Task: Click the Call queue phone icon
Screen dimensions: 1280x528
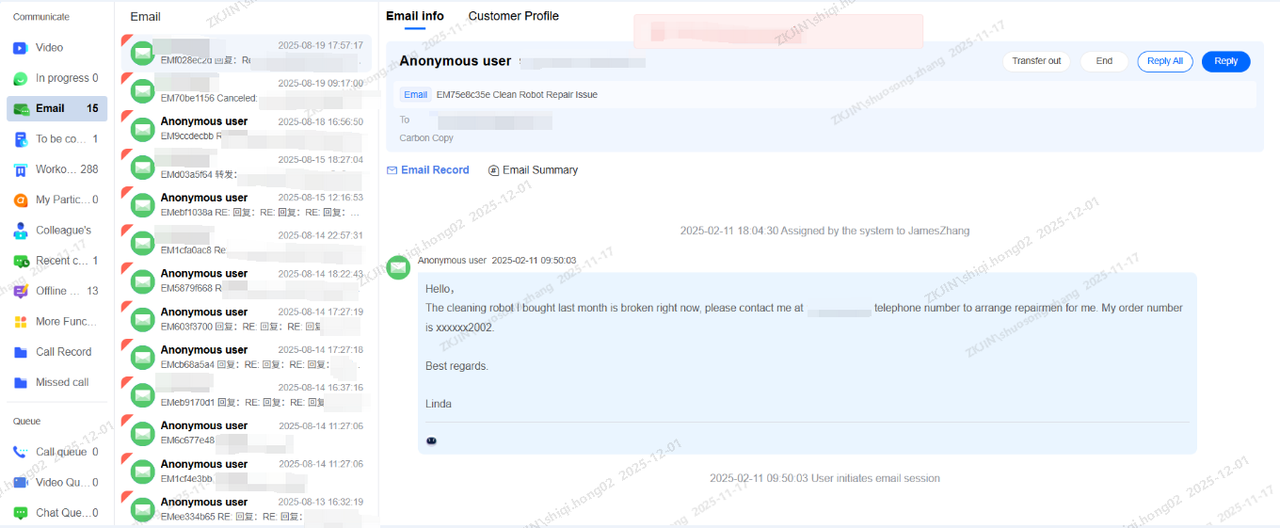Action: 20,452
